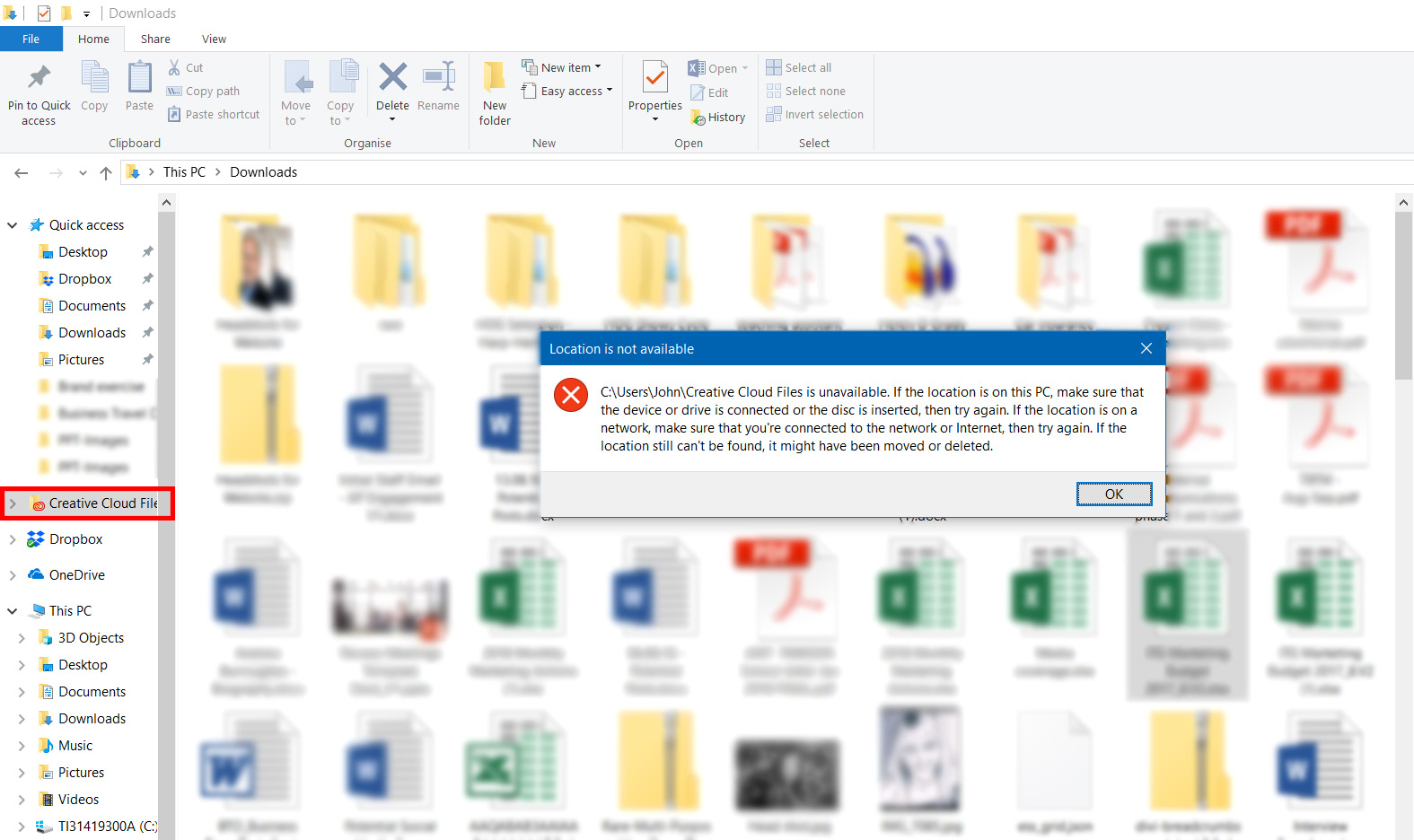Select 3D Objects folder in sidebar
The height and width of the screenshot is (840, 1414).
point(91,637)
